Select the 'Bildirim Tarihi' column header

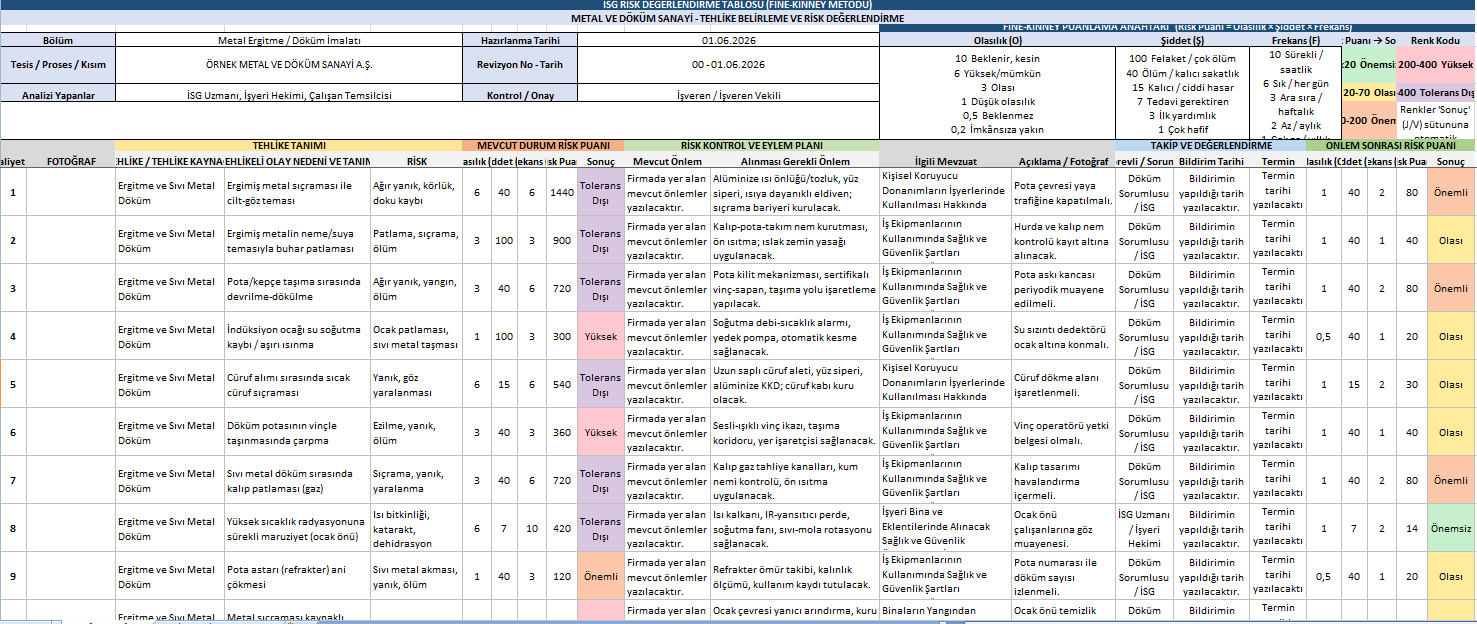(x=1211, y=160)
